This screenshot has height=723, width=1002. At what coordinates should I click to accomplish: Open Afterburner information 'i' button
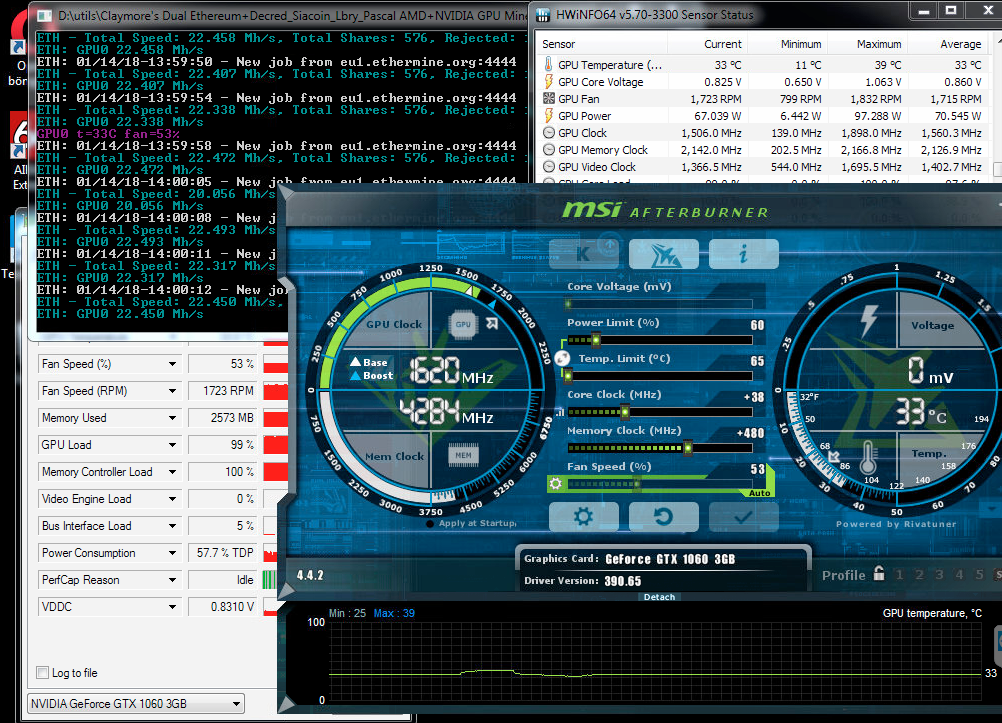[744, 254]
